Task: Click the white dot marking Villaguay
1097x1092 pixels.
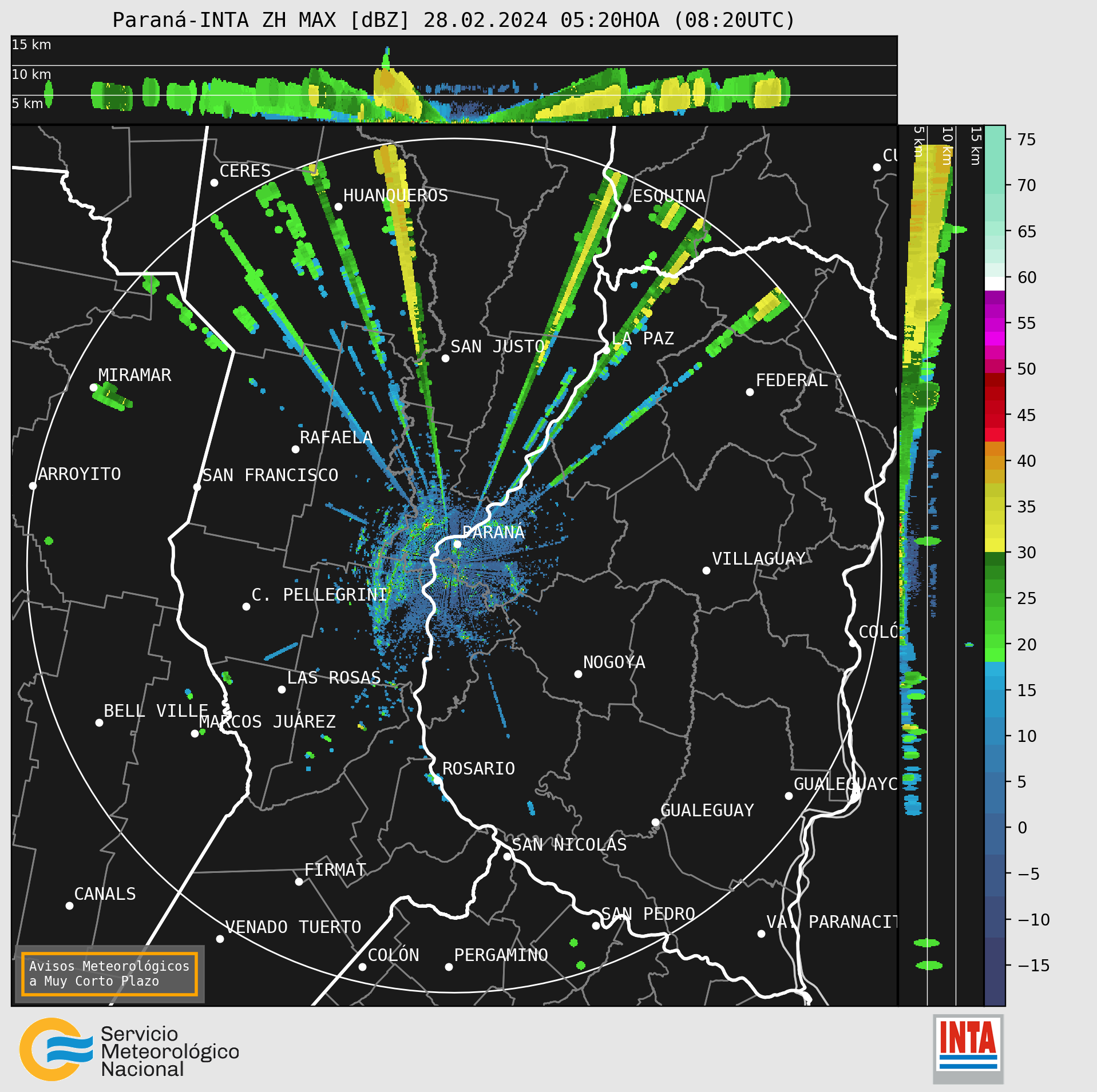Action: coord(706,571)
